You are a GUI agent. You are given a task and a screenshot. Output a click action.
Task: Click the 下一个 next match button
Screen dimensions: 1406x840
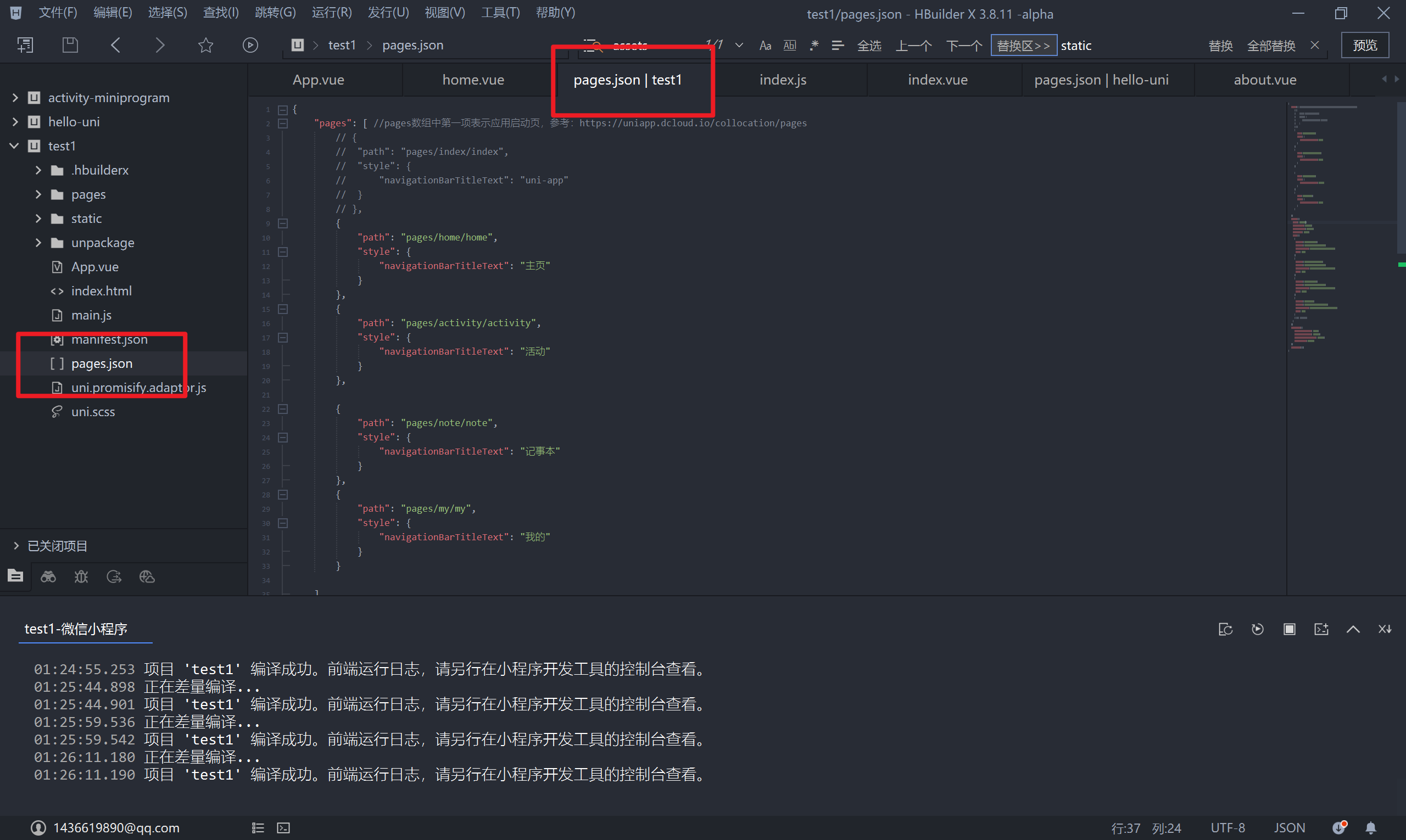tap(964, 46)
